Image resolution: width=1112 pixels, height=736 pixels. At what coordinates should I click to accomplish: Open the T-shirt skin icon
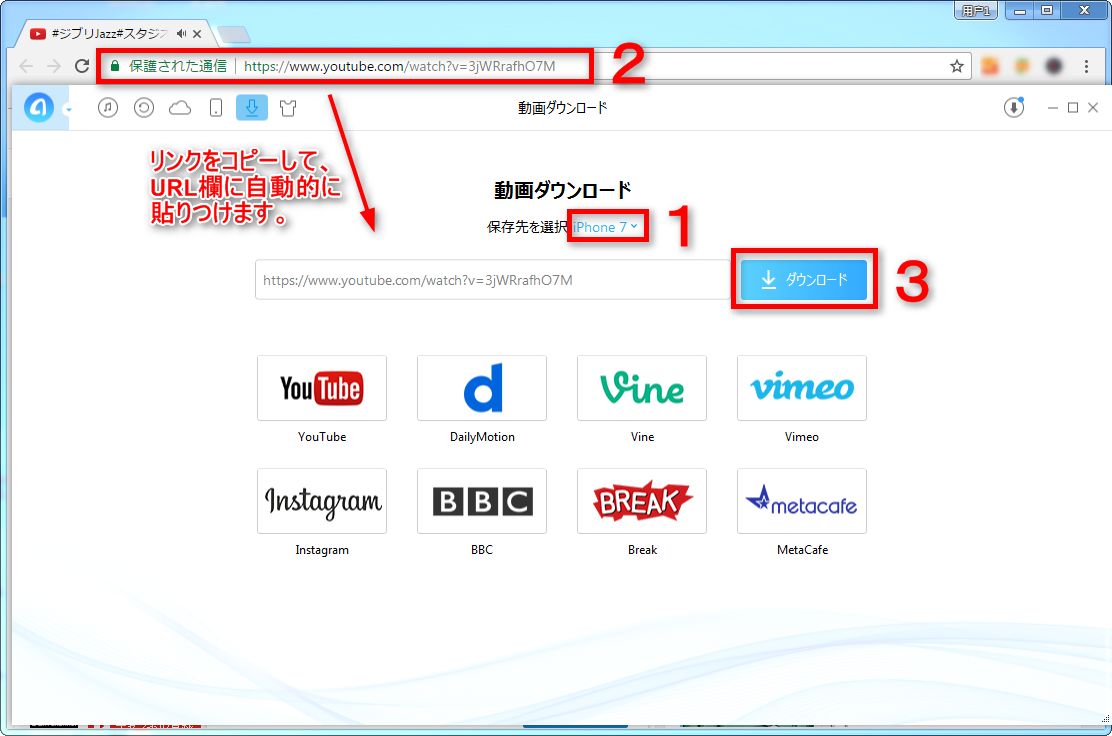point(288,108)
